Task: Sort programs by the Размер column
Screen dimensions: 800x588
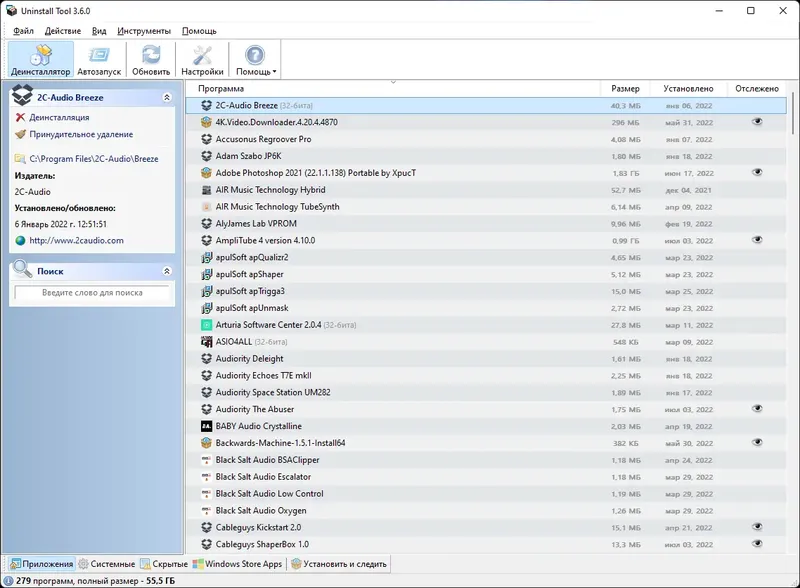Action: [625, 89]
